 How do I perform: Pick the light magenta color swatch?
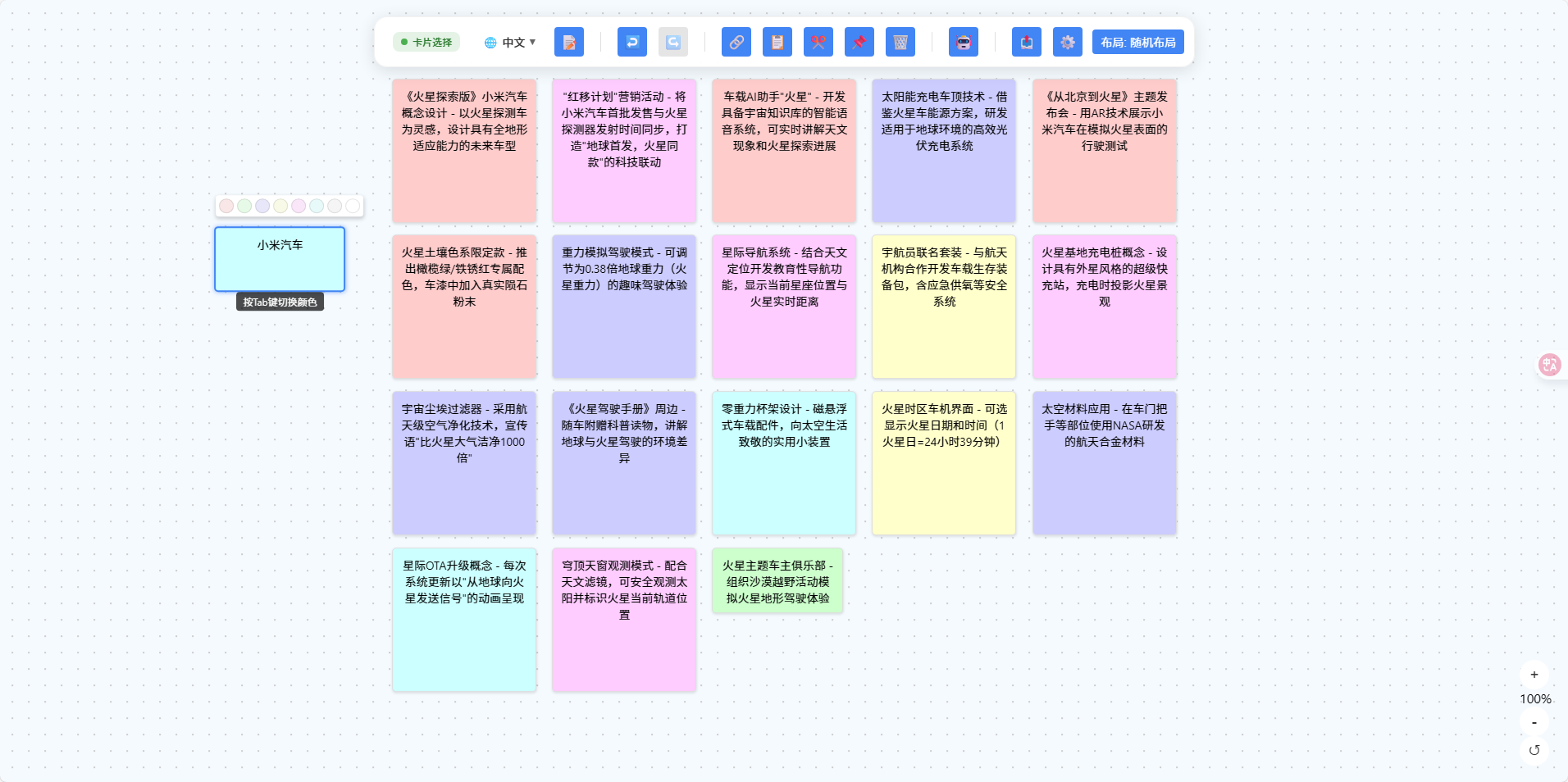(299, 206)
